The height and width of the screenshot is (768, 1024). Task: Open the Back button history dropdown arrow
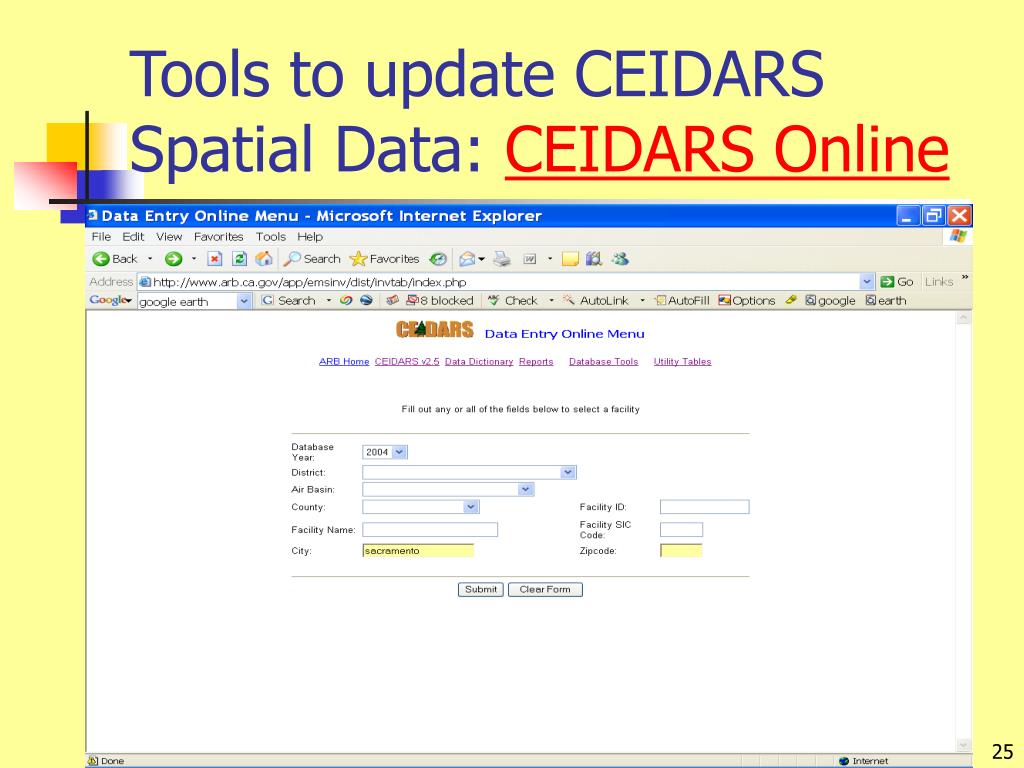(150, 259)
